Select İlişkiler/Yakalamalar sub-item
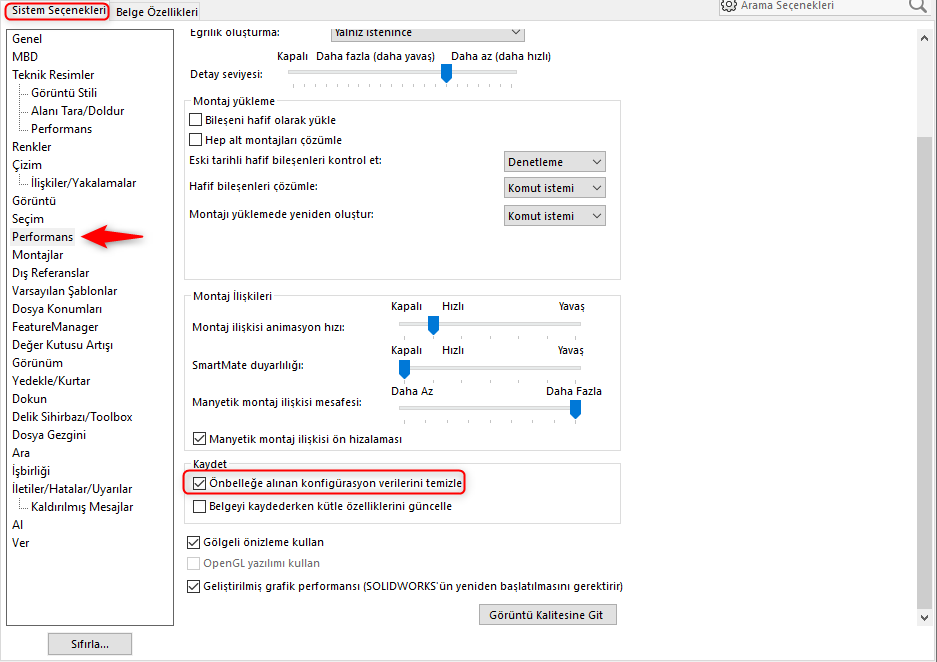 coord(84,183)
